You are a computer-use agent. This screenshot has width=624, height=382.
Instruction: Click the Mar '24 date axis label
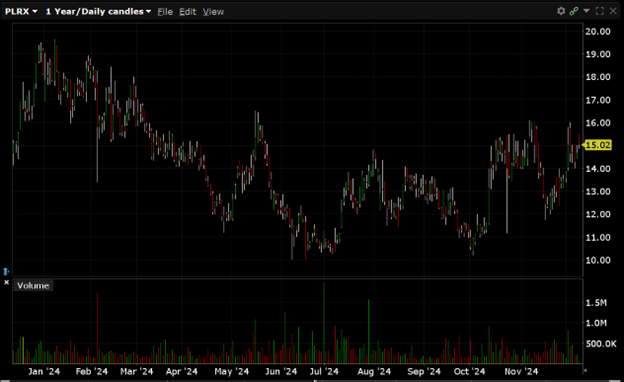(136, 372)
